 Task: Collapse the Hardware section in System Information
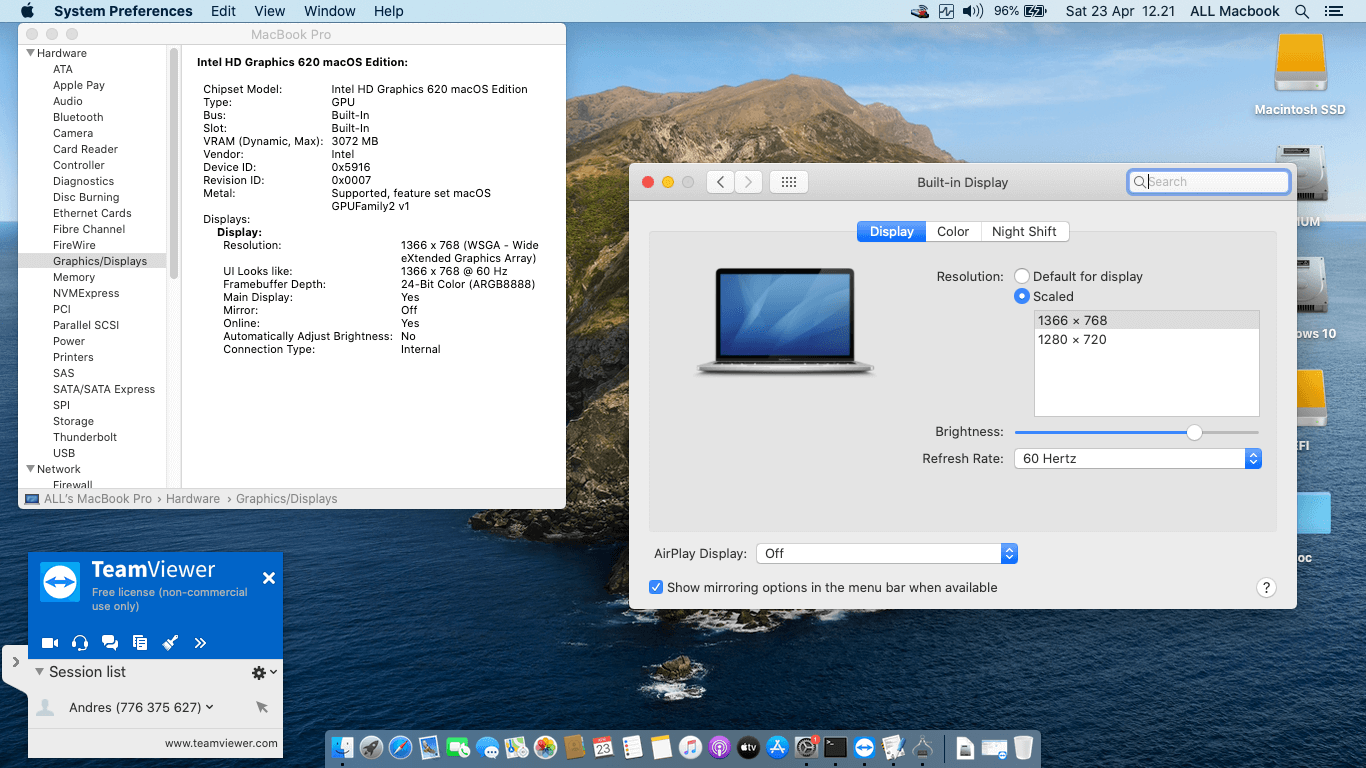31,53
